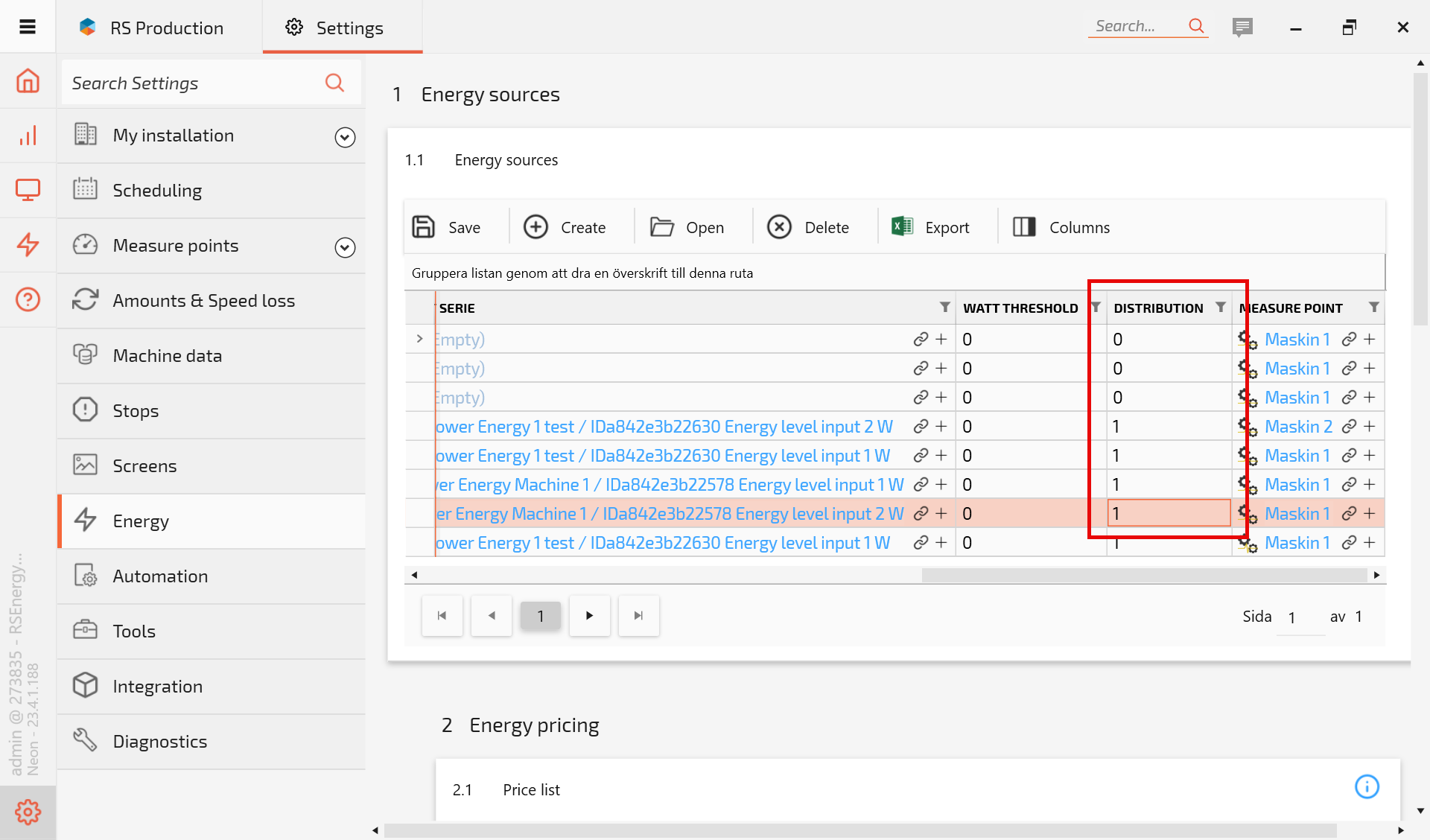Click the chat messages icon

pos(1242,28)
